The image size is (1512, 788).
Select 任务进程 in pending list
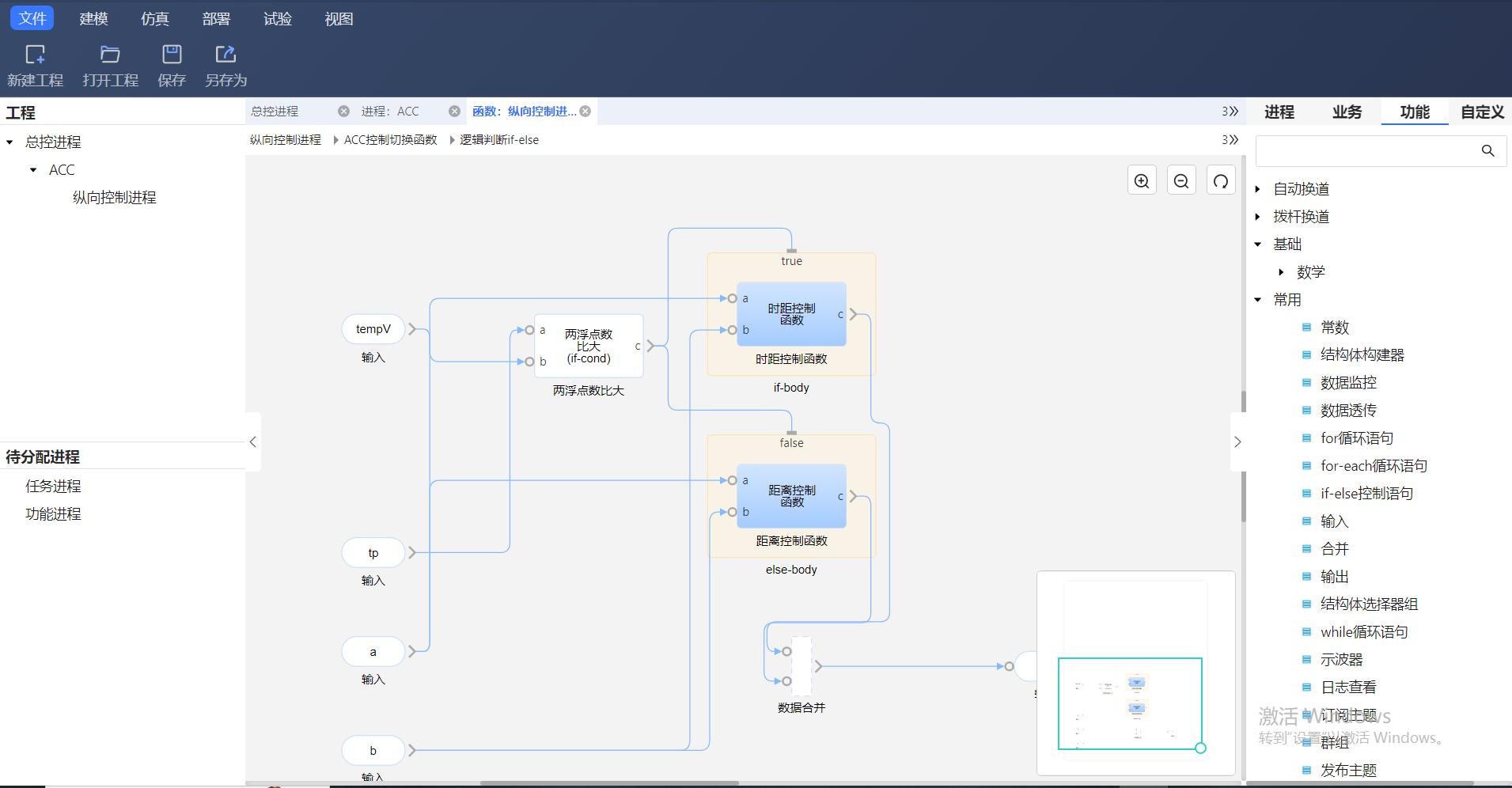pyautogui.click(x=53, y=487)
